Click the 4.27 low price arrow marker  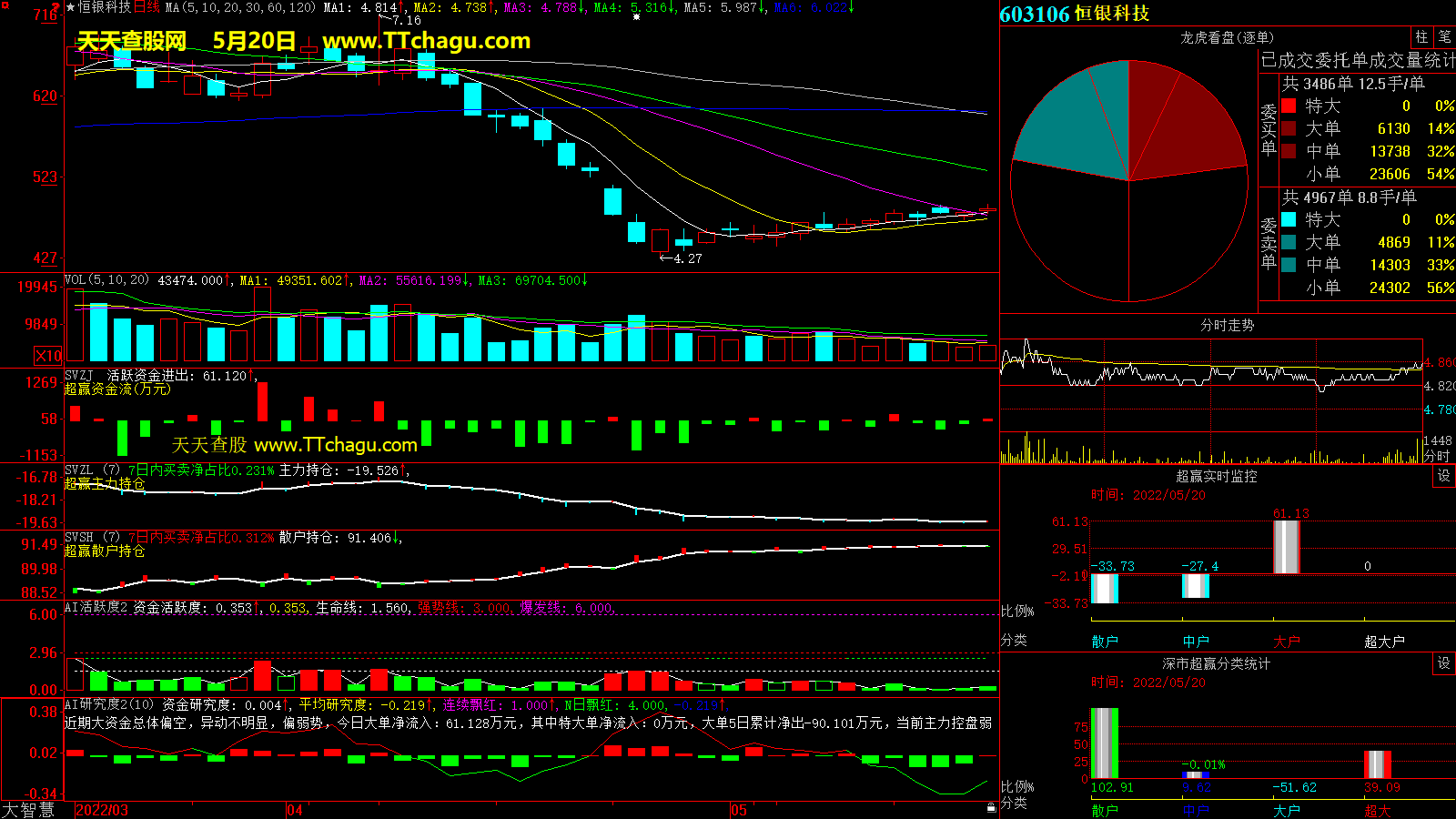tap(681, 258)
